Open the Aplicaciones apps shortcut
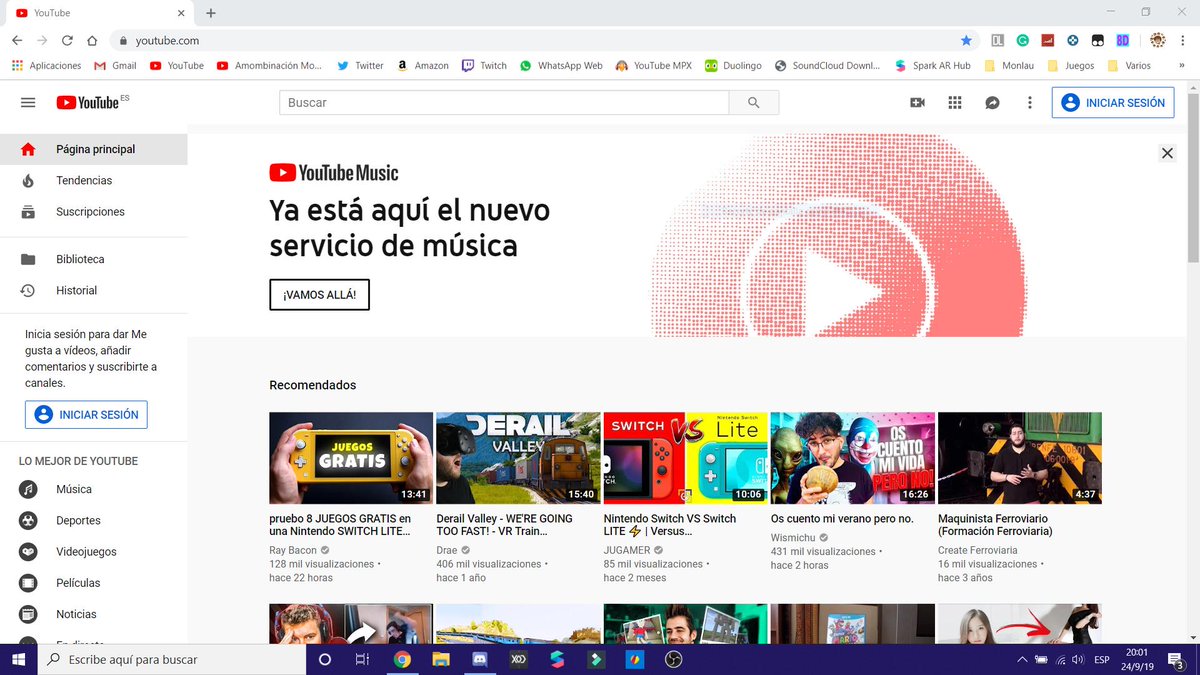 point(47,65)
